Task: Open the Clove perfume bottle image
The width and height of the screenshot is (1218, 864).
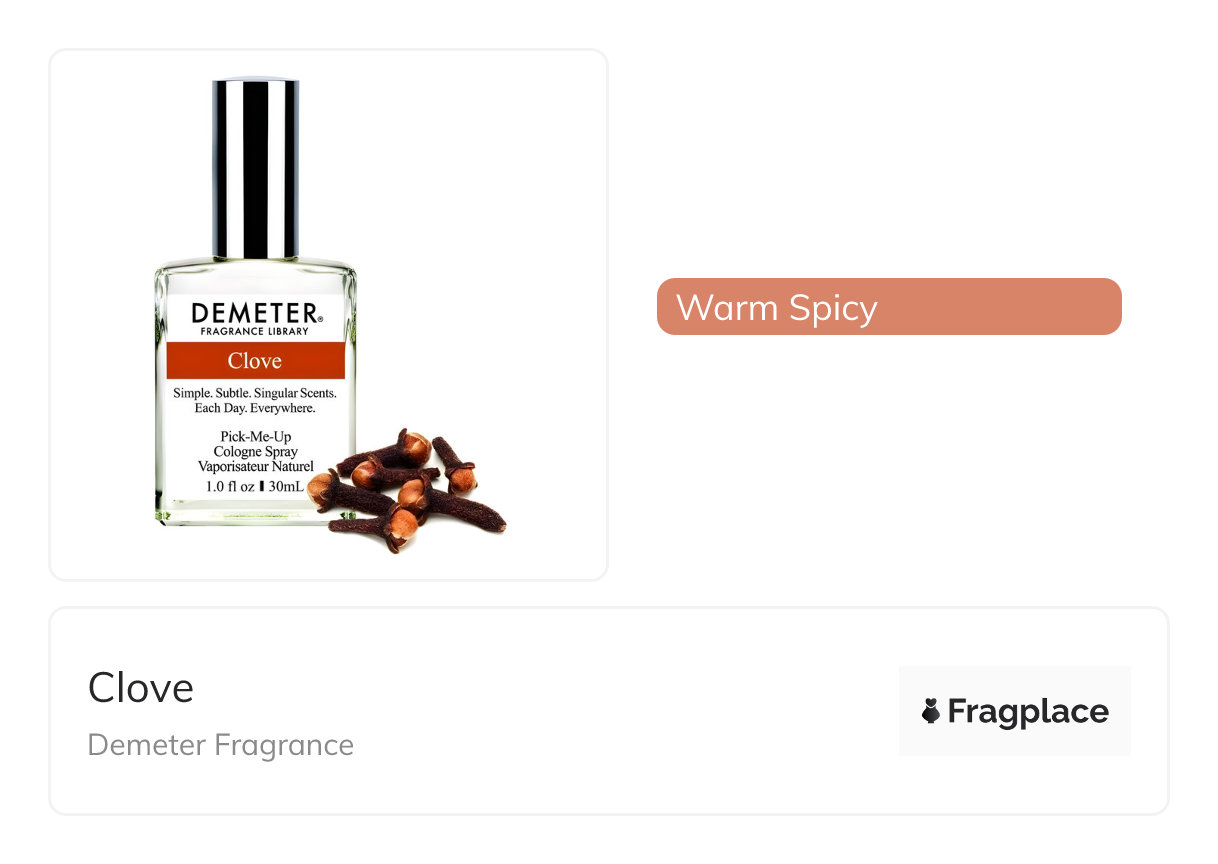Action: click(329, 315)
